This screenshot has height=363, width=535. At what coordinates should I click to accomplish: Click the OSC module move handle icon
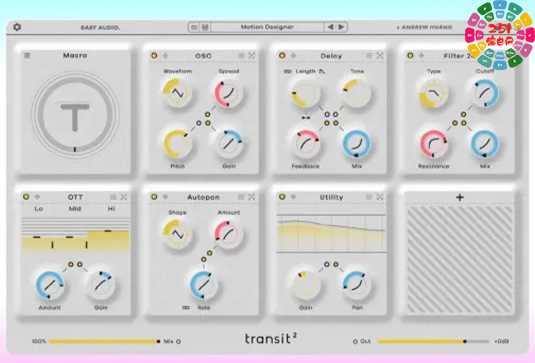click(165, 55)
